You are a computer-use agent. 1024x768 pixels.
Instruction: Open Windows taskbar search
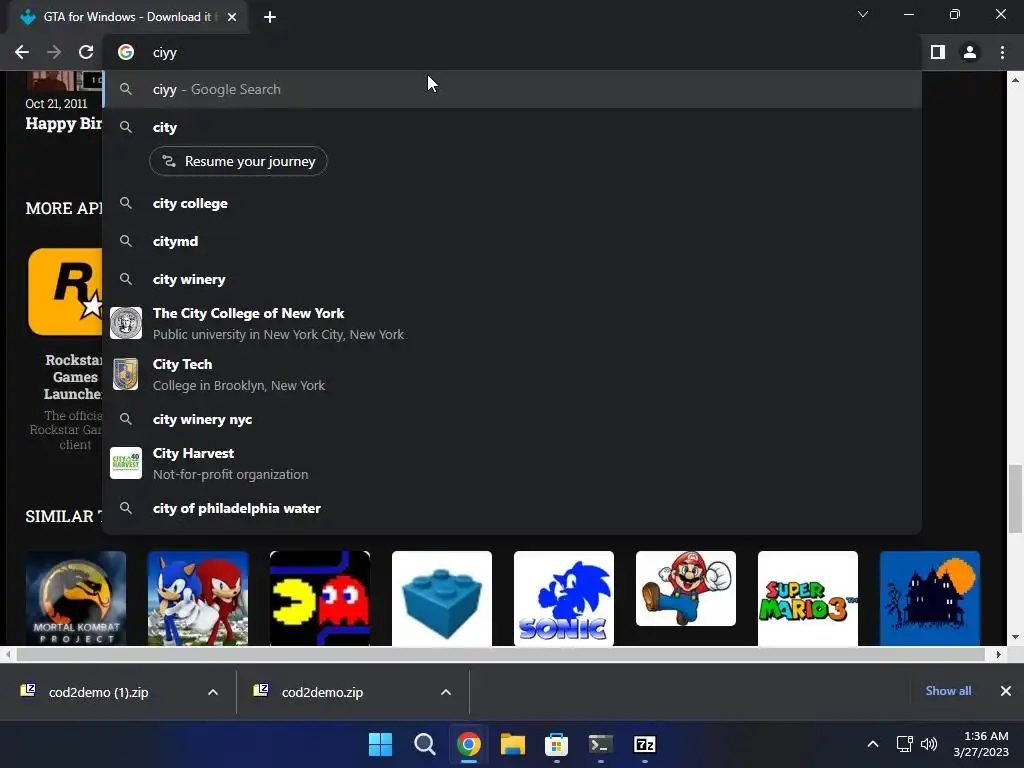(424, 744)
